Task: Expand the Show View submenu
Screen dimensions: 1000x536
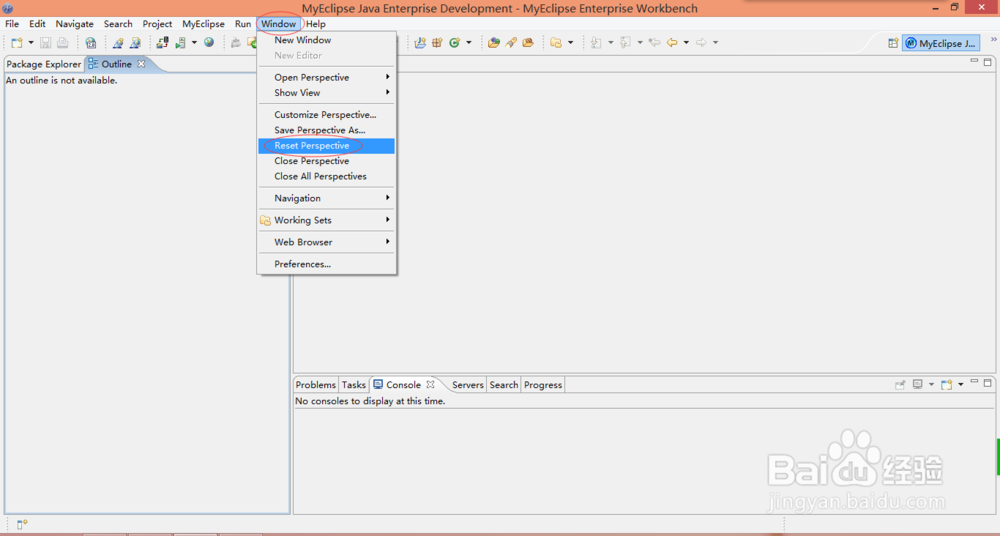Action: (x=326, y=93)
